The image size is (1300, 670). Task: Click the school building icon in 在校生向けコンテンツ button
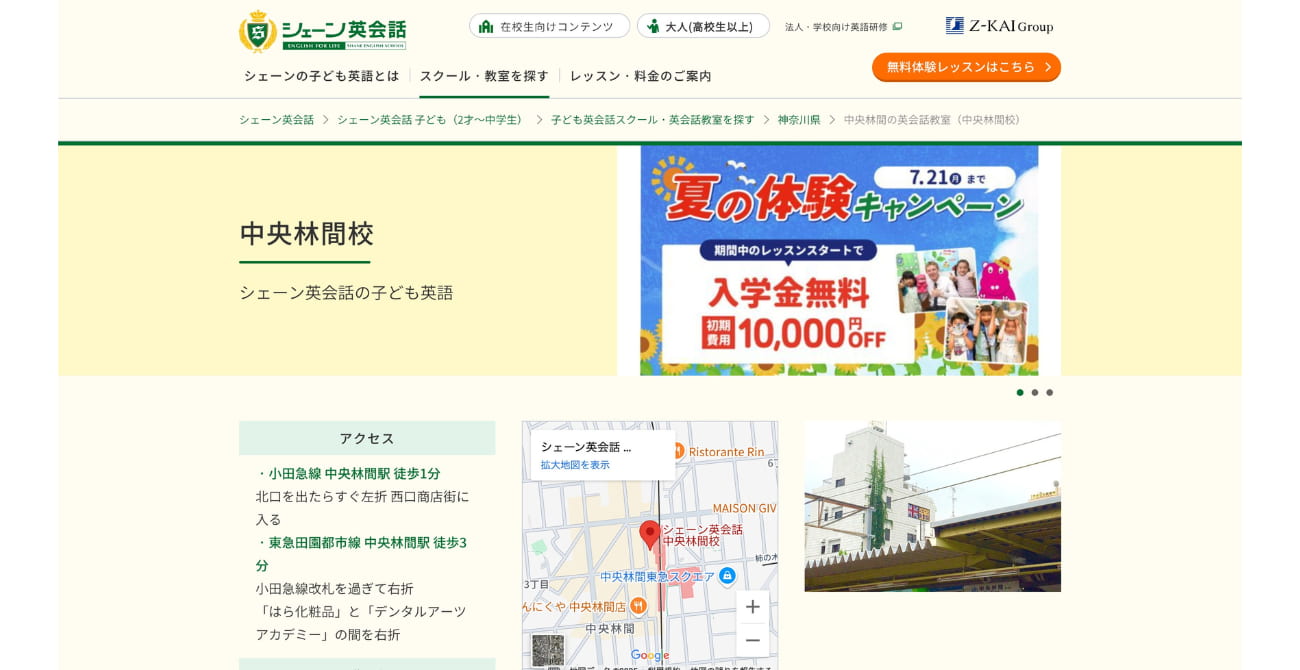click(487, 26)
